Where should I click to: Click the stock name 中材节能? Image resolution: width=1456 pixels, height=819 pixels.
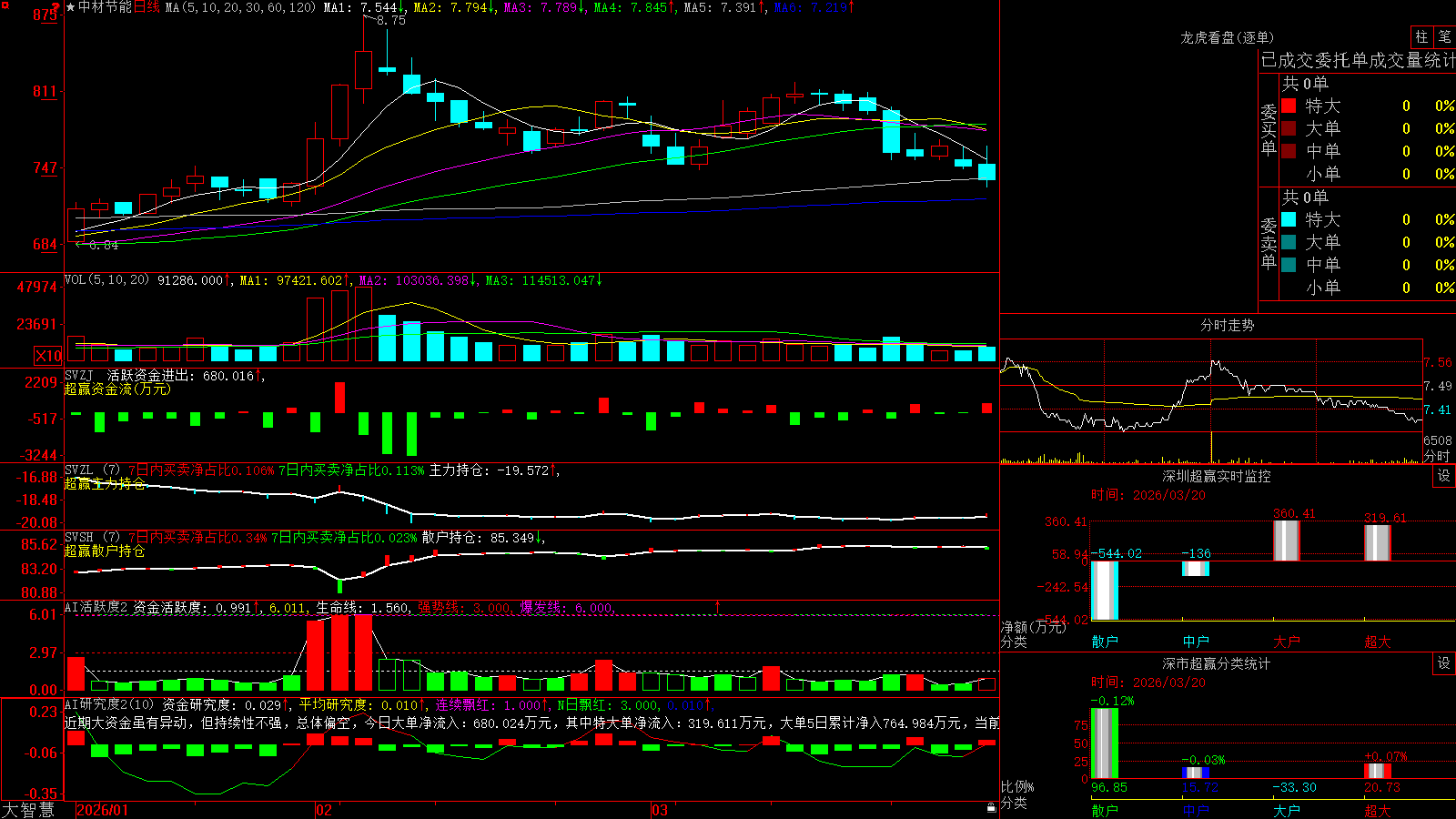[x=105, y=7]
